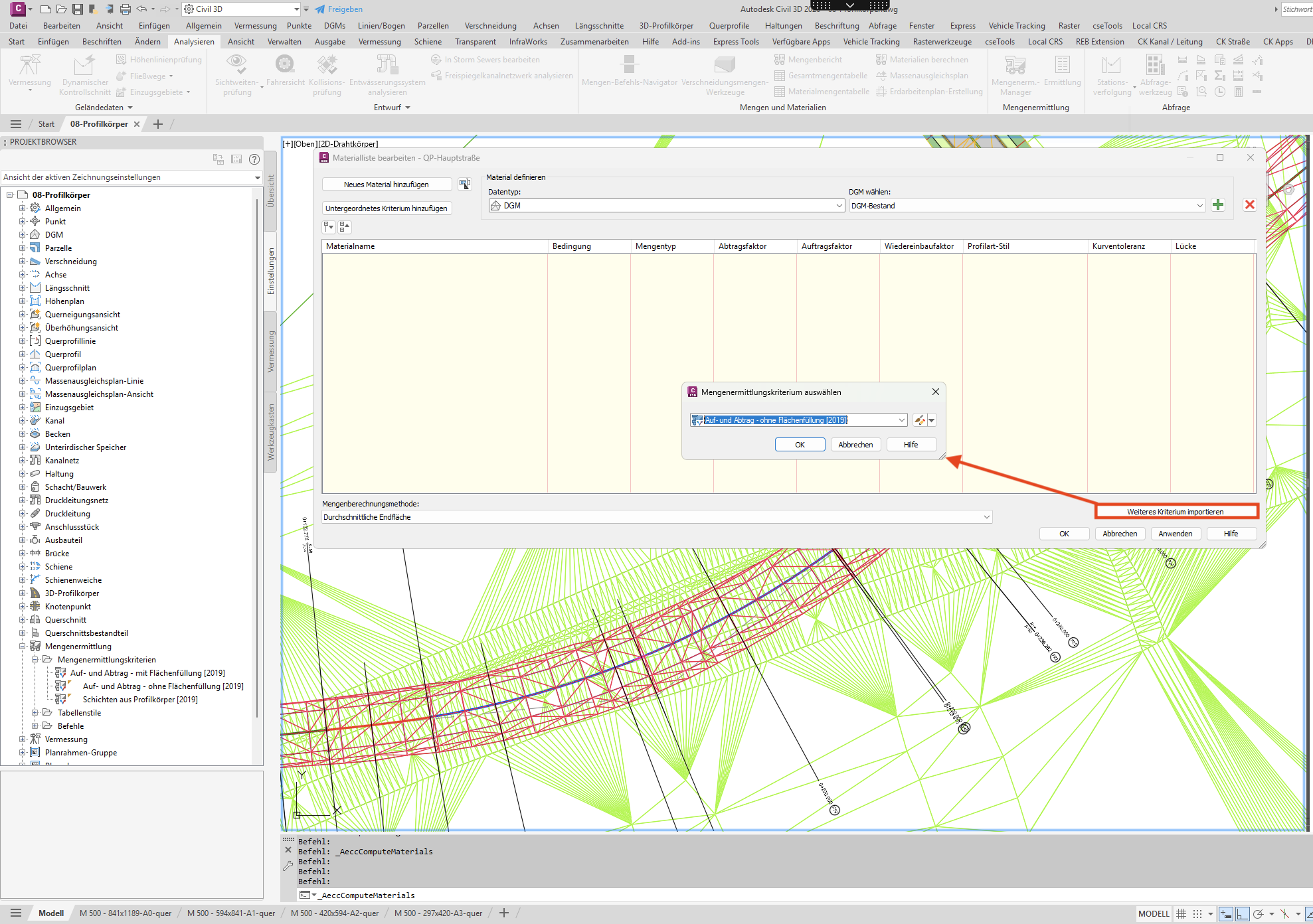Open the Mengenbericht tool in the ribbon
Image resolution: width=1313 pixels, height=924 pixels.
(x=808, y=60)
